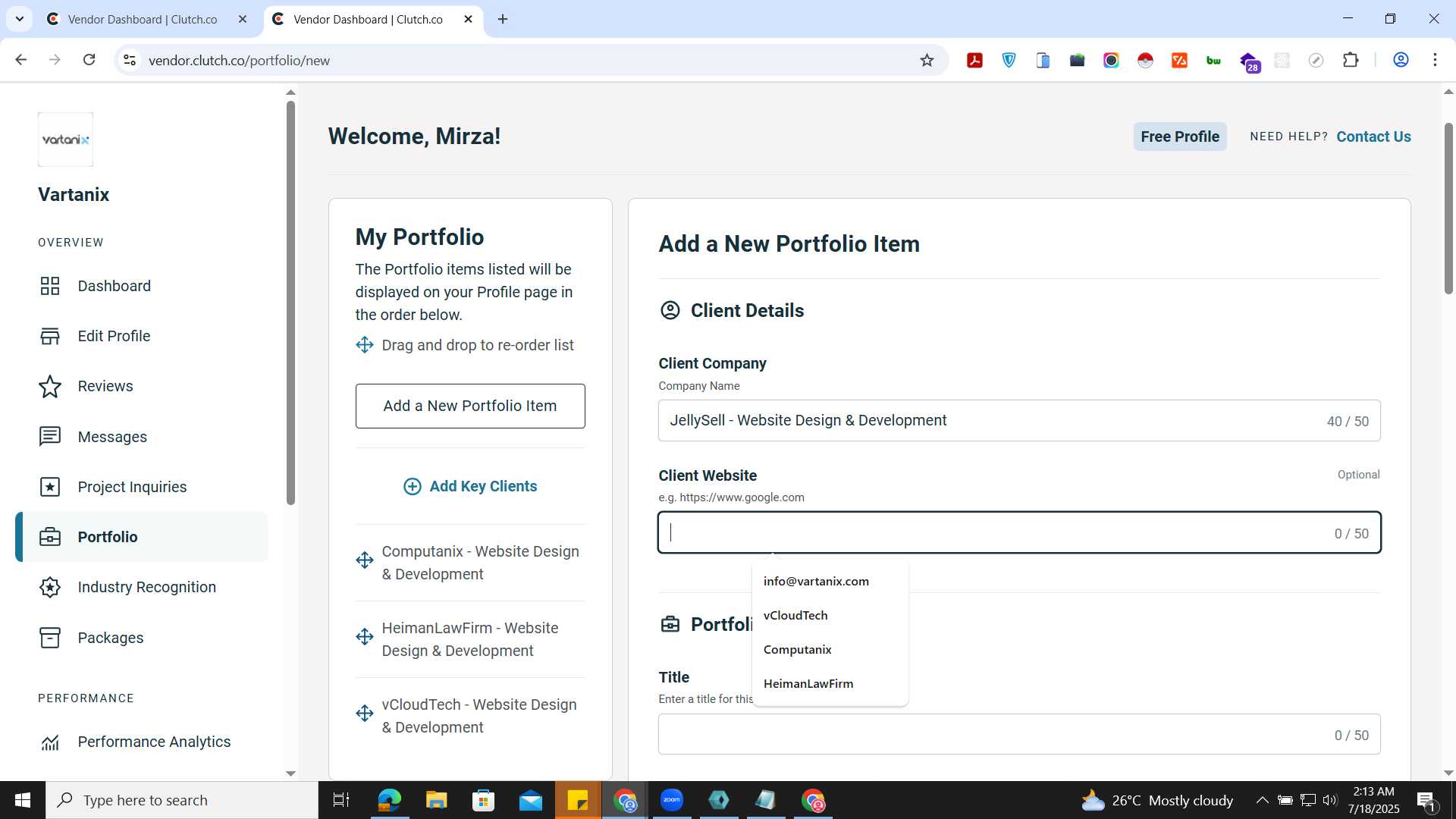1456x819 pixels.
Task: Go to Reviews section
Action: (x=105, y=386)
